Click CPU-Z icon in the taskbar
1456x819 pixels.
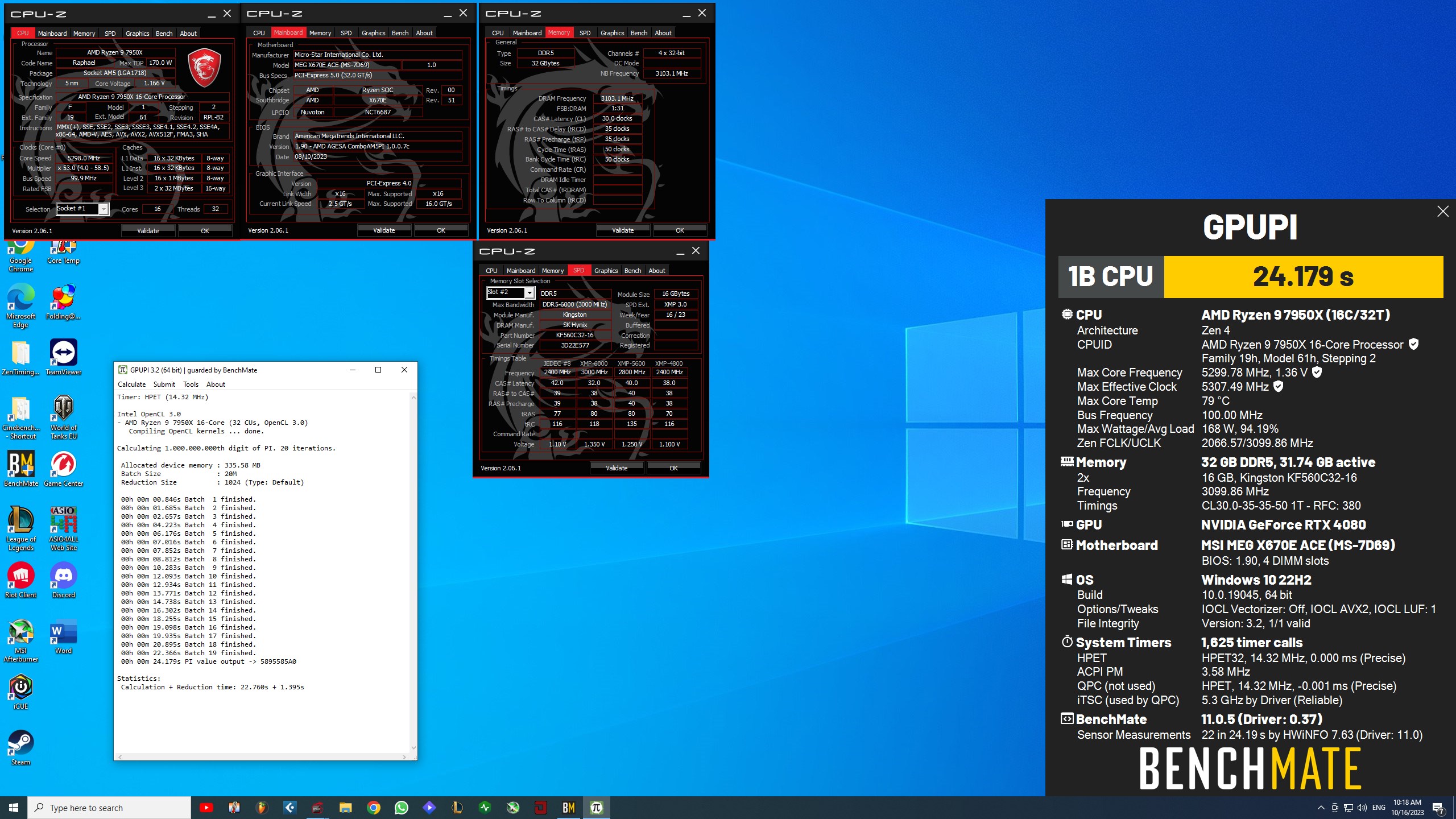click(317, 808)
